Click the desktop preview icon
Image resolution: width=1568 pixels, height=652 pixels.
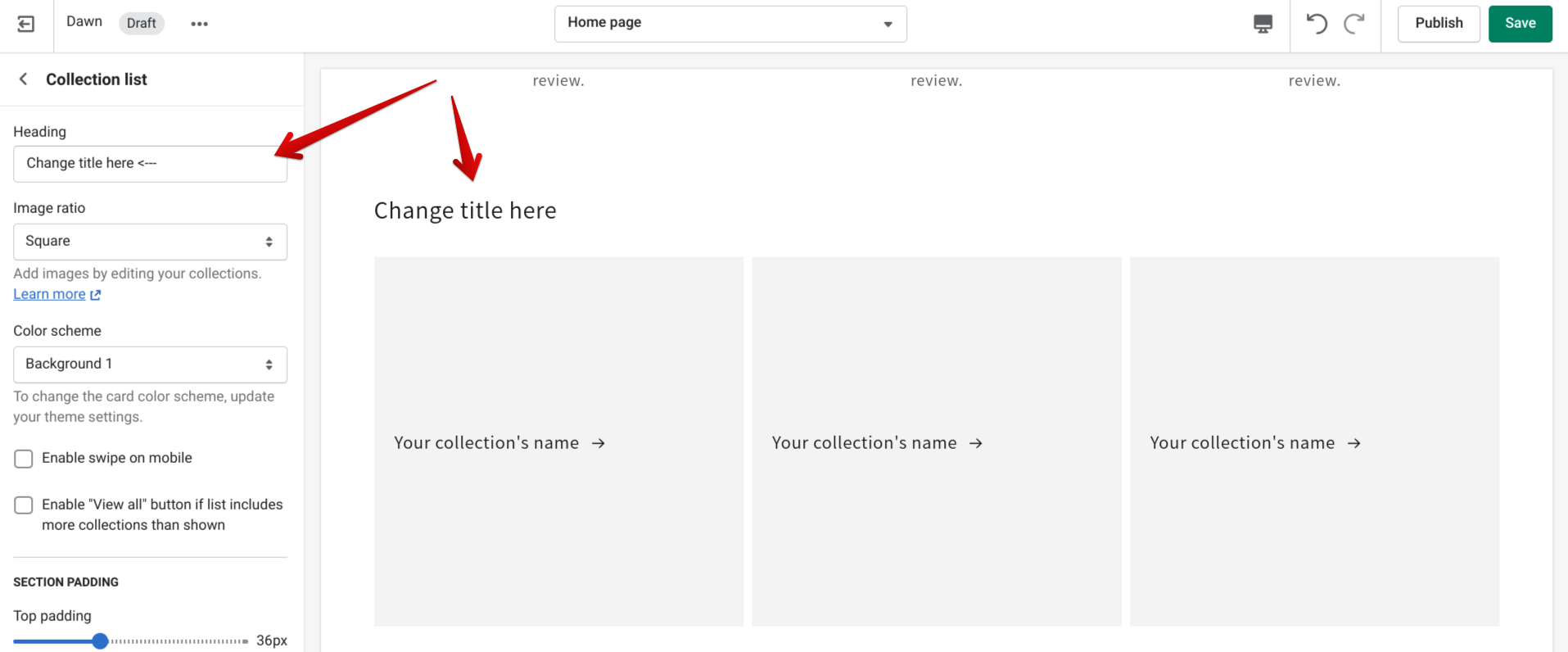coord(1263,24)
